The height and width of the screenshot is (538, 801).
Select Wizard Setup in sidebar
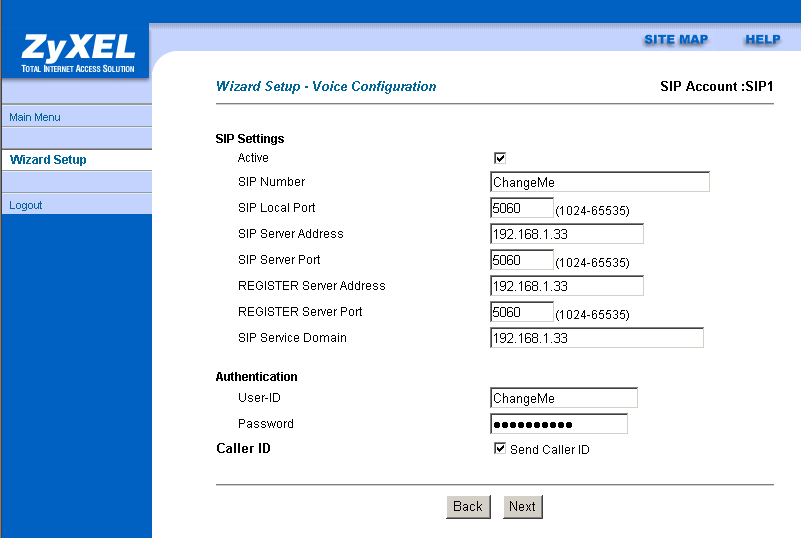pyautogui.click(x=48, y=160)
